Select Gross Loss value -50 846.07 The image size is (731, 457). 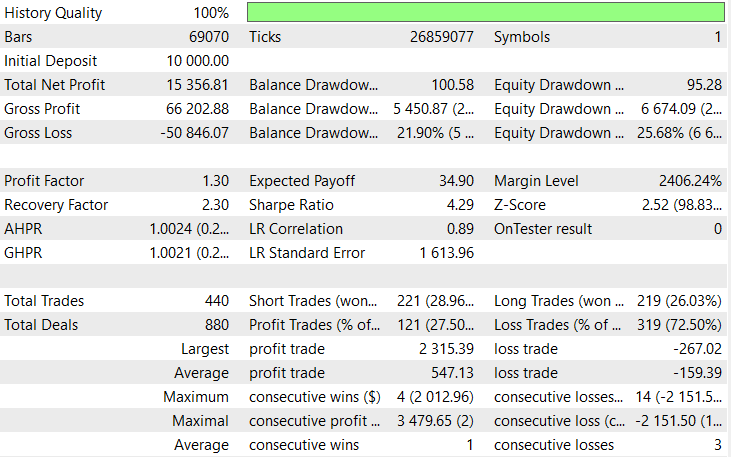tap(194, 133)
